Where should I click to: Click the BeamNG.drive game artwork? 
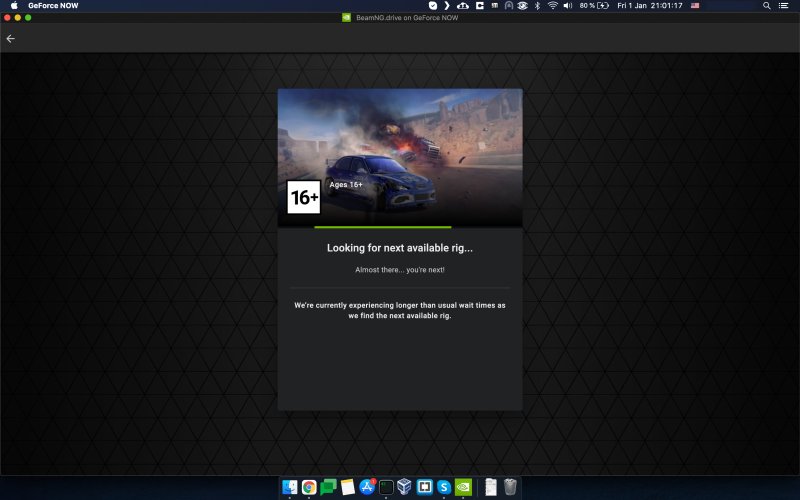coord(400,150)
